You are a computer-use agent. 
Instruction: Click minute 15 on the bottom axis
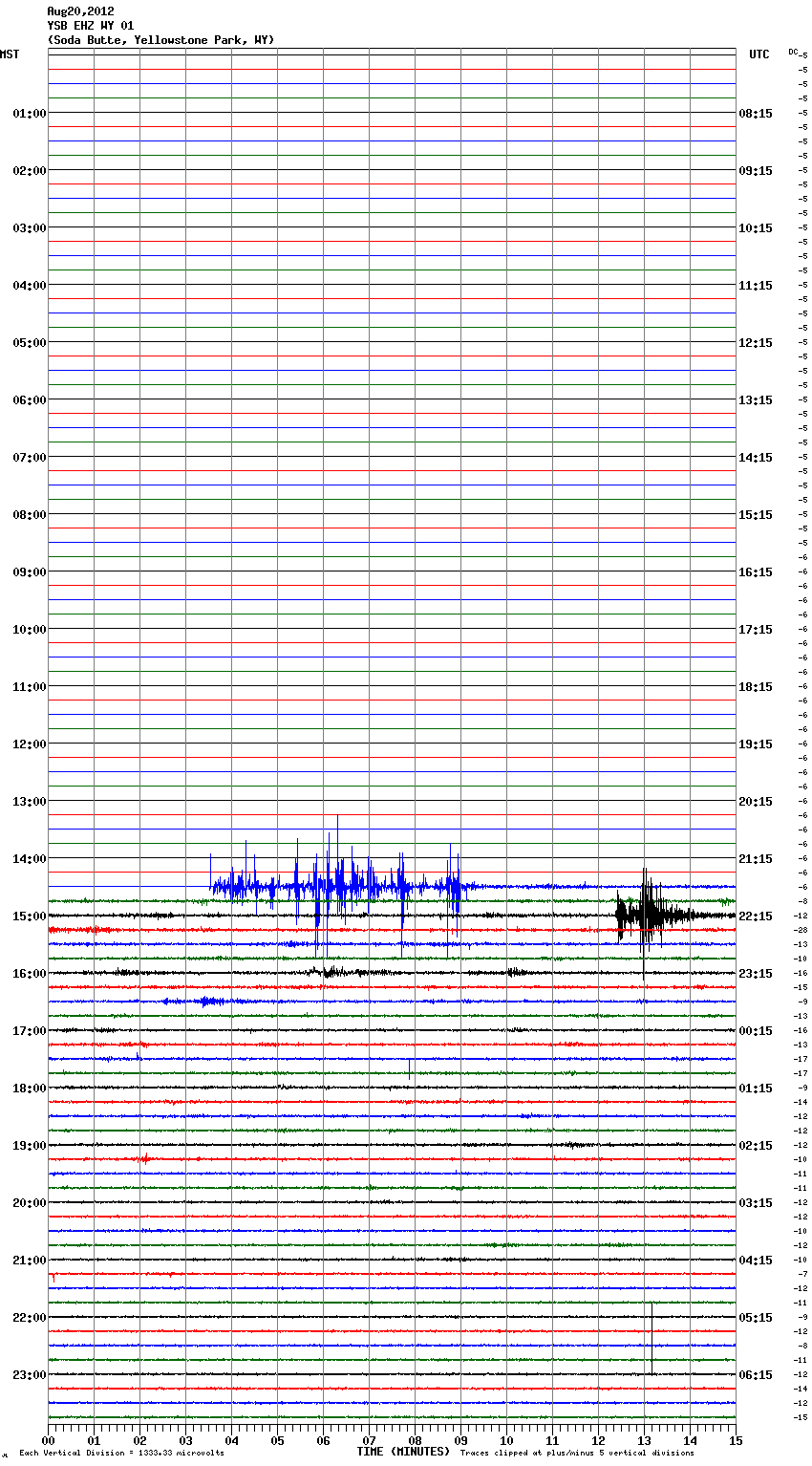point(736,1440)
